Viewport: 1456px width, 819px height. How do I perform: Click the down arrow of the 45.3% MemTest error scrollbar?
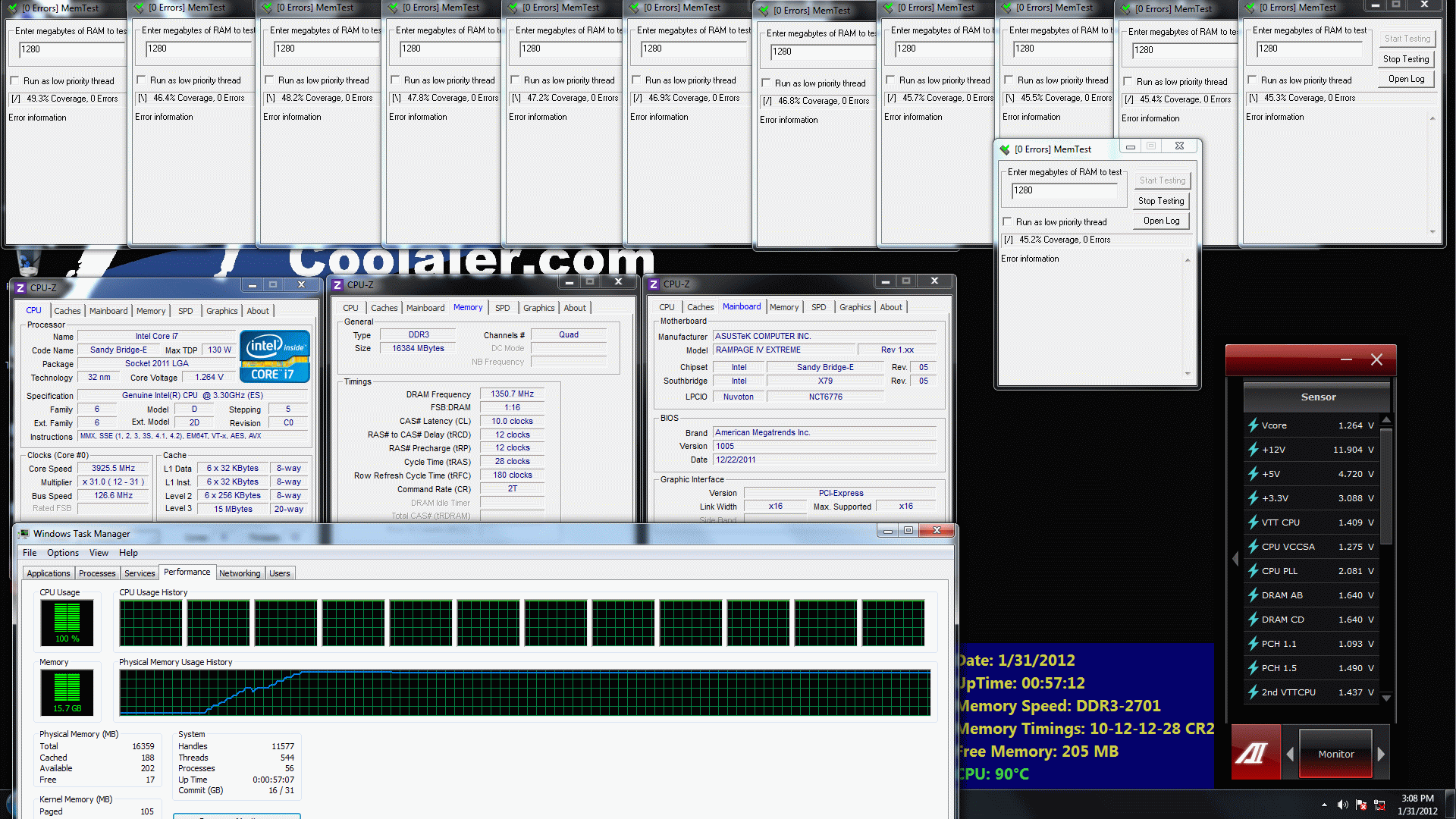point(1432,231)
